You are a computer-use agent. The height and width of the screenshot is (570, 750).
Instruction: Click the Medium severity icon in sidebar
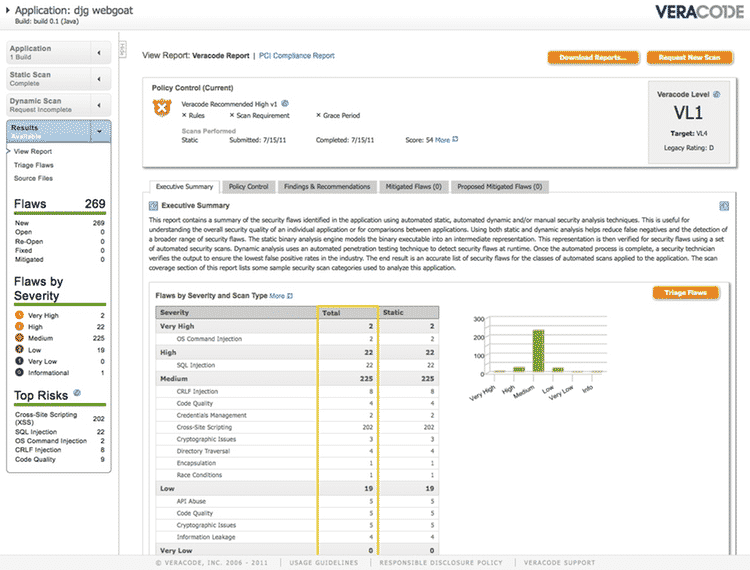[19, 338]
